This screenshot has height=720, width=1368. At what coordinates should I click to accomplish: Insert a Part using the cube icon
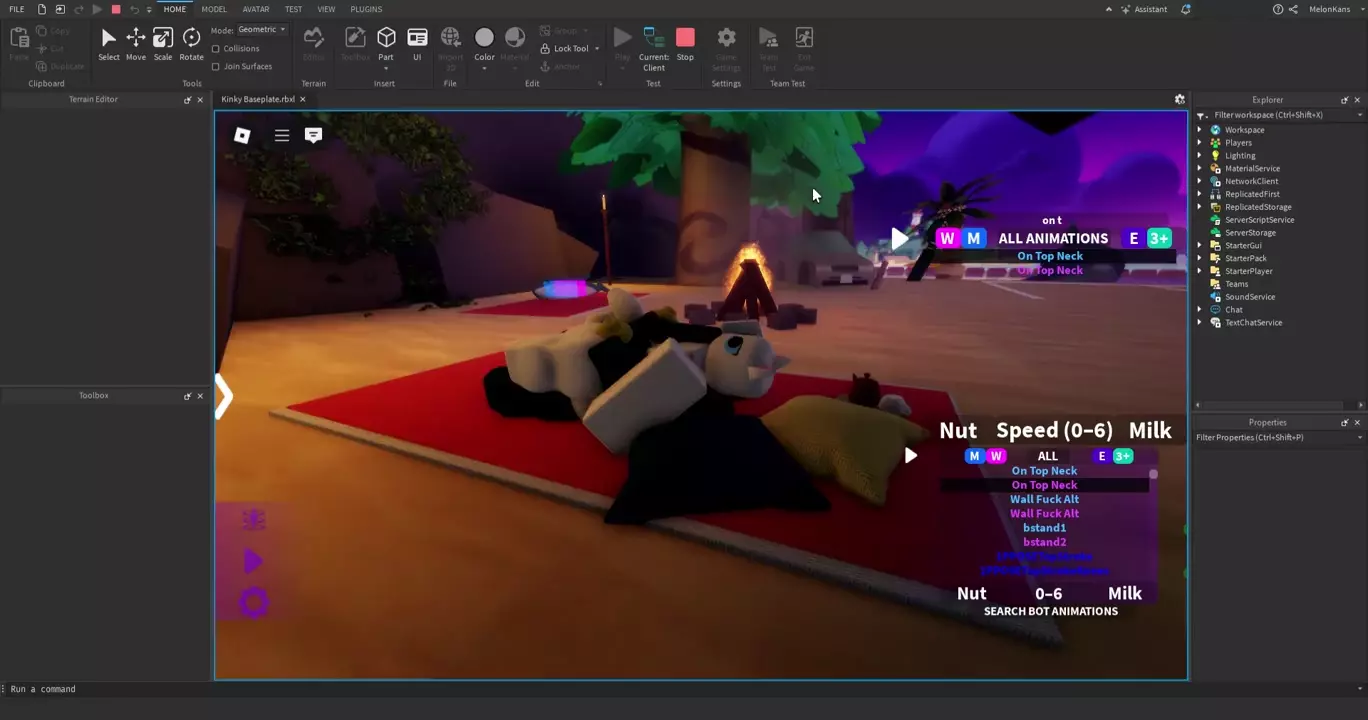pyautogui.click(x=386, y=38)
